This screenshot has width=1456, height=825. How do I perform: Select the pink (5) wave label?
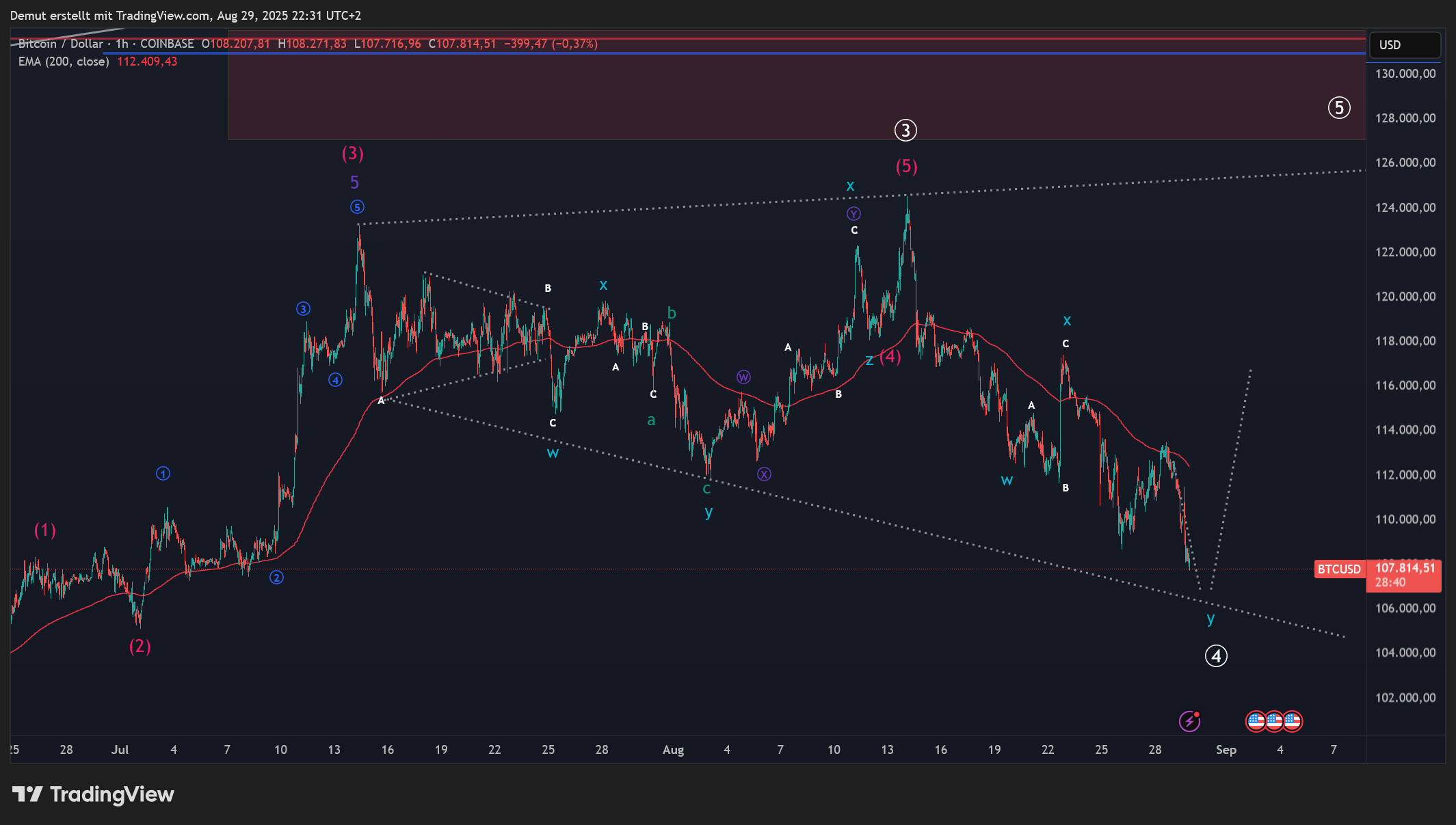coord(907,166)
